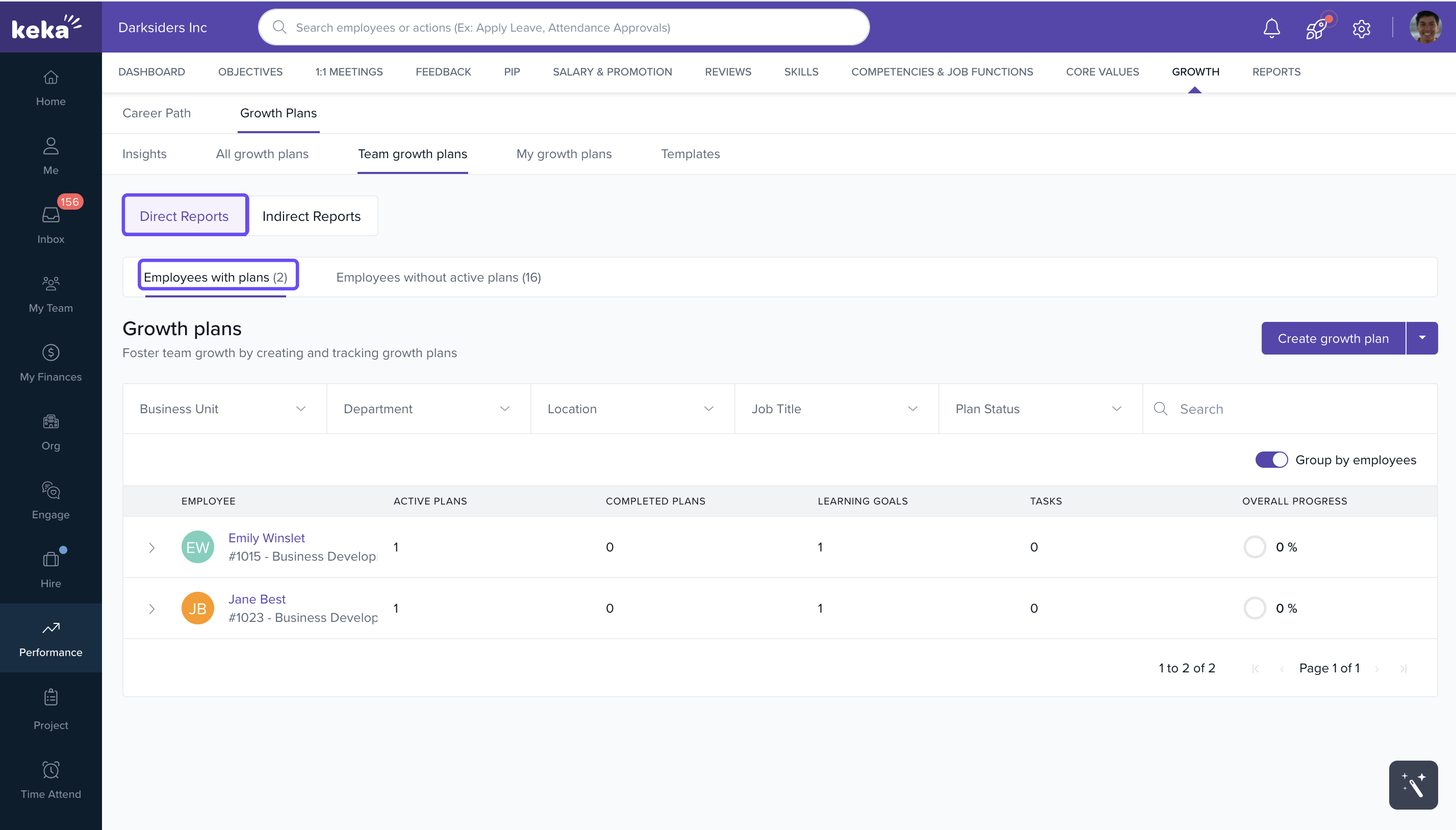Viewport: 1456px width, 830px height.
Task: Switch to the Indirect Reports tab
Action: [x=311, y=216]
